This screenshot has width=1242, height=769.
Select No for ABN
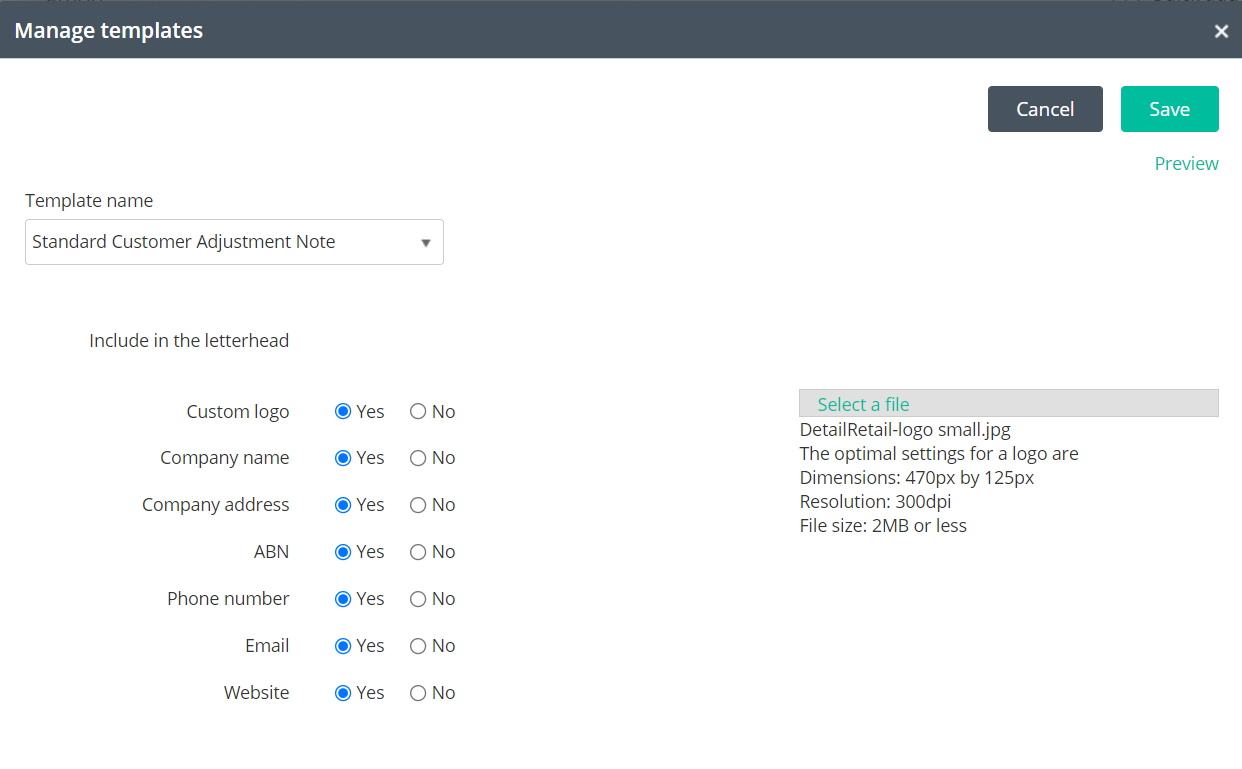coord(418,552)
